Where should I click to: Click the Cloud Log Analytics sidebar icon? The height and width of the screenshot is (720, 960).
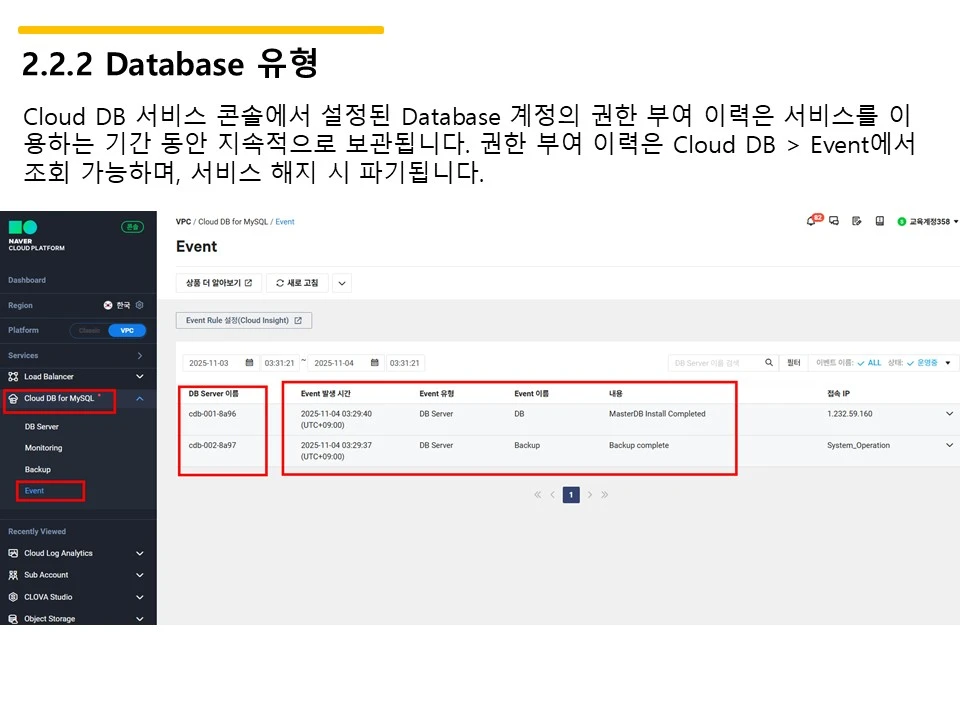[13, 553]
